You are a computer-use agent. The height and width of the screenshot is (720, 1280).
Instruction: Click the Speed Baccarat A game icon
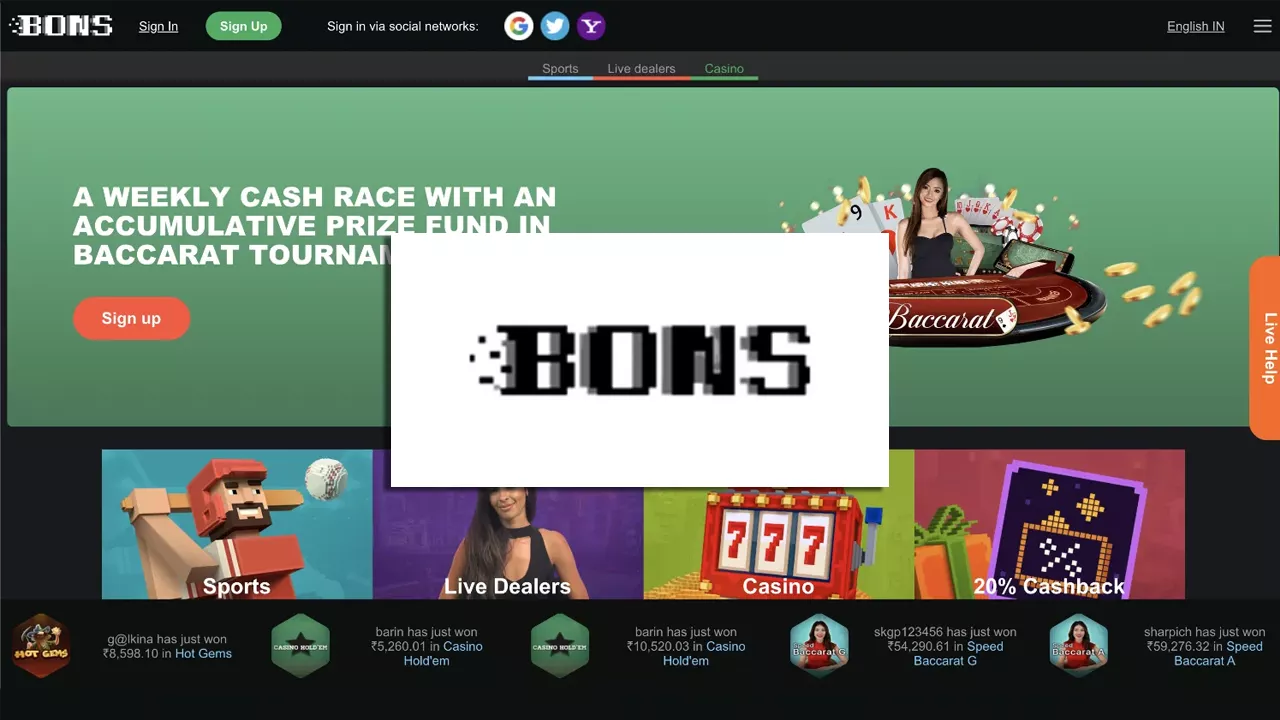click(1079, 646)
